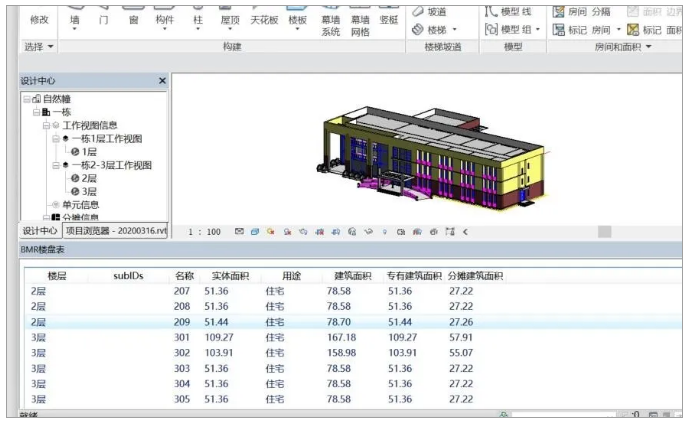The width and height of the screenshot is (690, 423).
Task: Collapse the 一栋2-3层工作视图 node
Action: point(56,165)
